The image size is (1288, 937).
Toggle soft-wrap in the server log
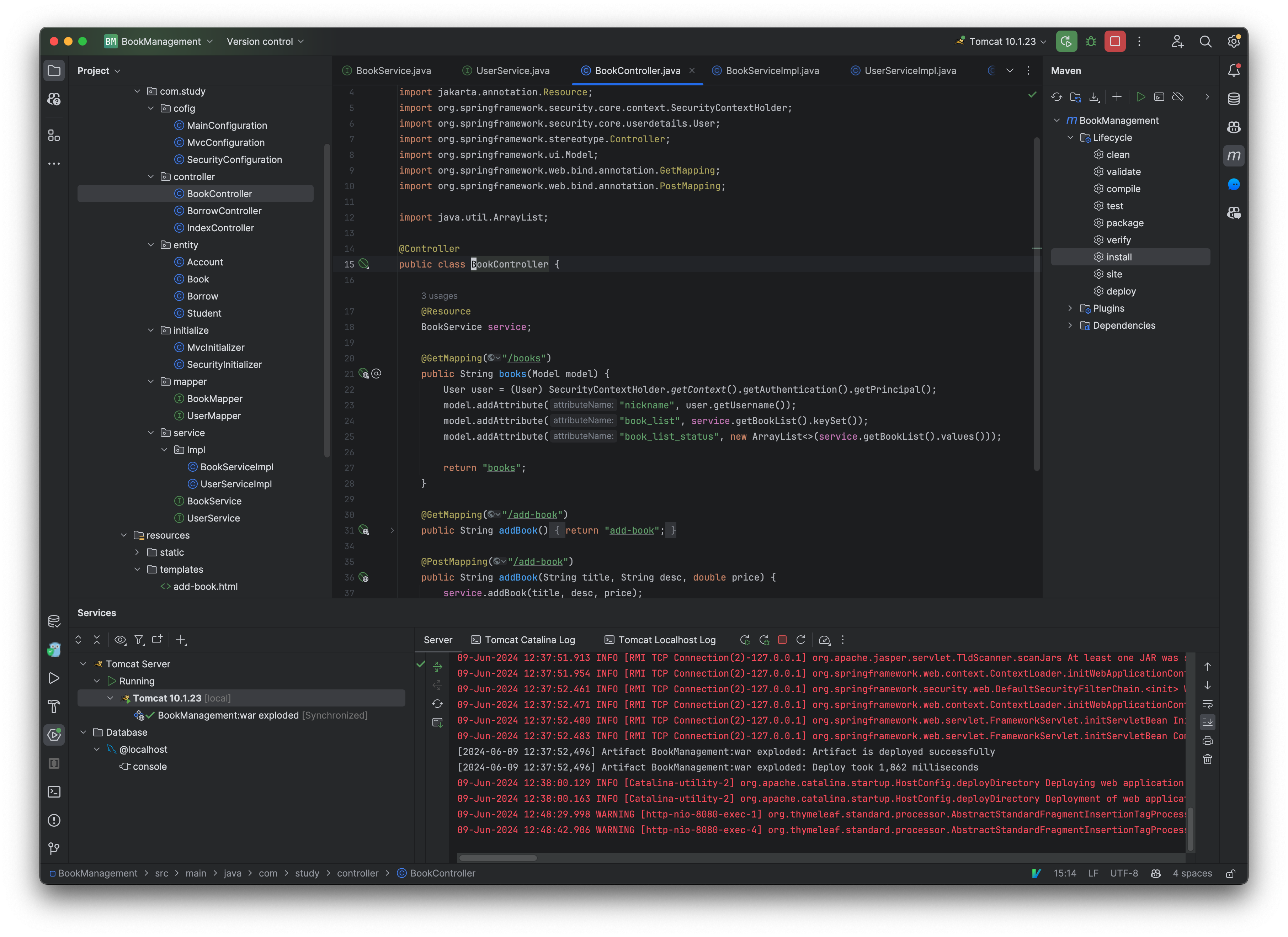[x=1207, y=705]
